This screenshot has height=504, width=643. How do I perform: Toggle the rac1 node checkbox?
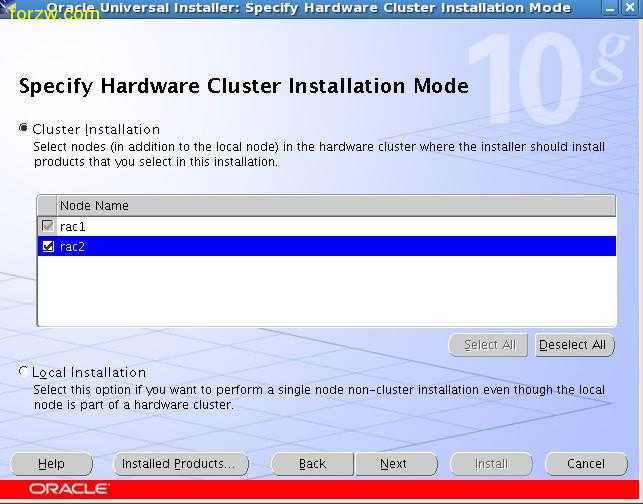(x=47, y=226)
